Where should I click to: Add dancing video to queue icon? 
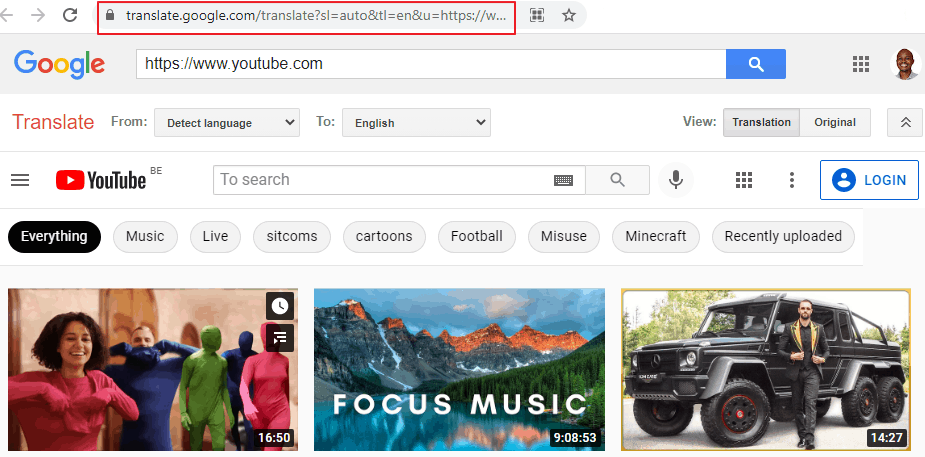pyautogui.click(x=280, y=337)
